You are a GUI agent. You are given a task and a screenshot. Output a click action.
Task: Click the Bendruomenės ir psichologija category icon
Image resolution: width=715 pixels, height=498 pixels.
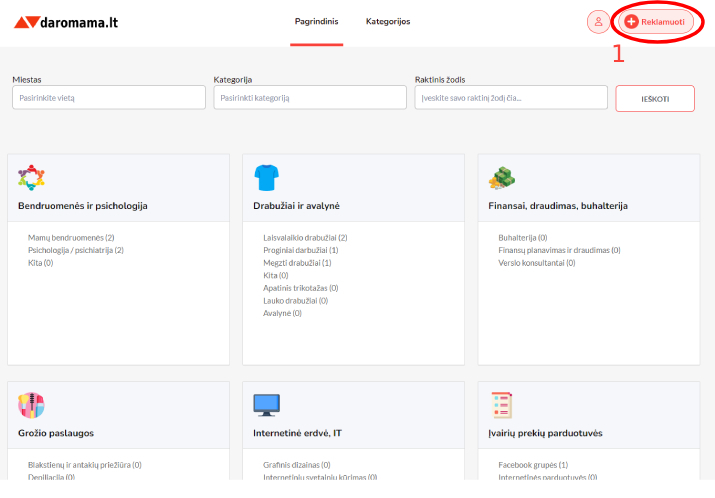click(x=32, y=178)
